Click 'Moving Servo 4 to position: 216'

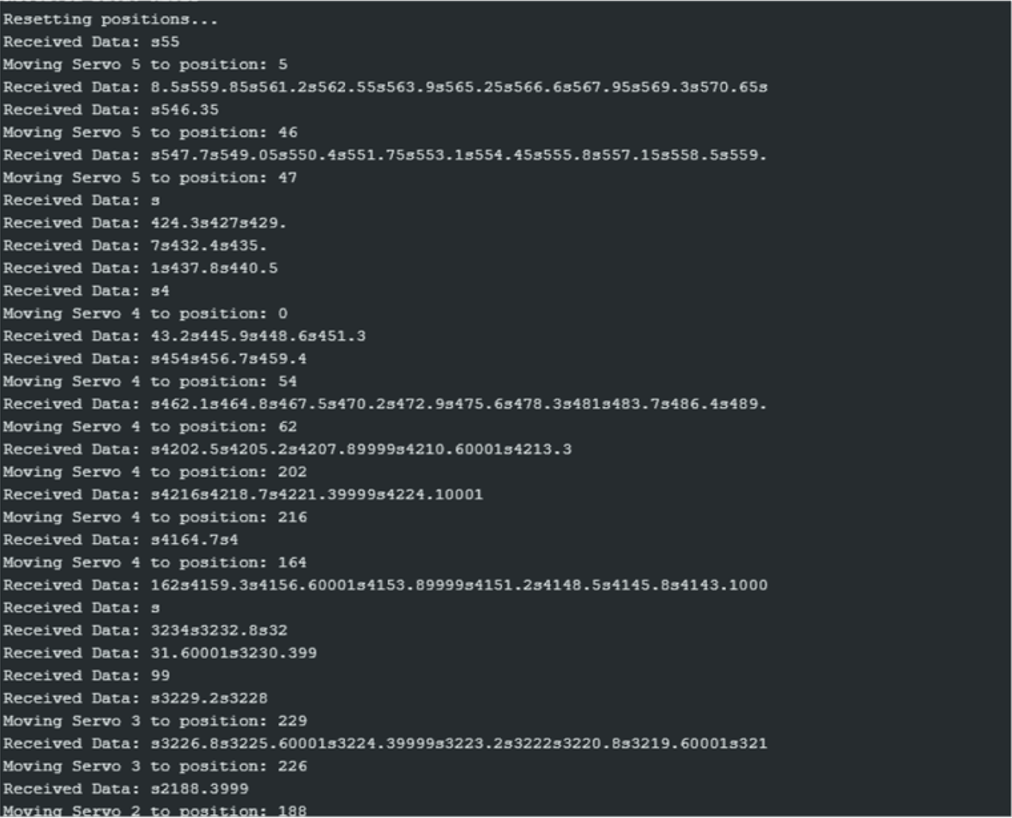tap(155, 516)
